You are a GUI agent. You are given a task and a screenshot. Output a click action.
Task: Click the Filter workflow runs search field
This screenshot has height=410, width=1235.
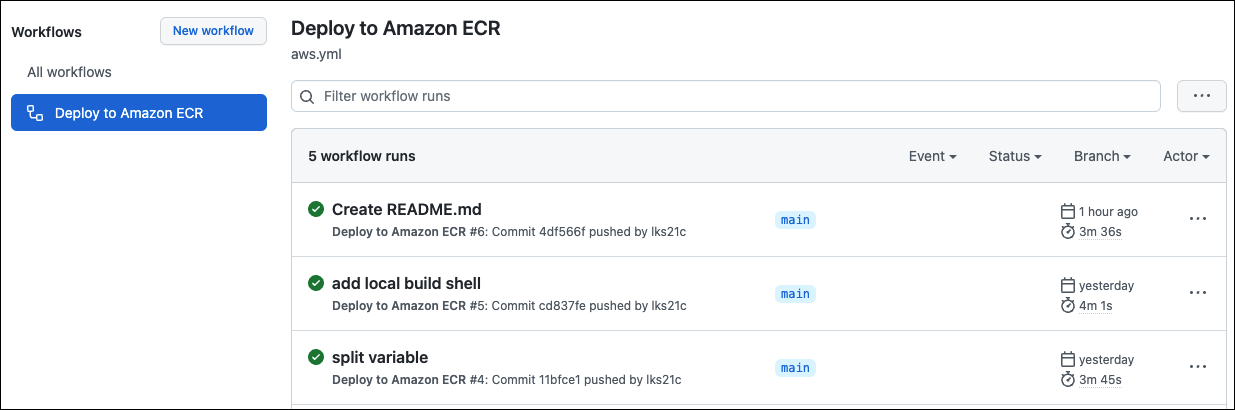(x=726, y=97)
